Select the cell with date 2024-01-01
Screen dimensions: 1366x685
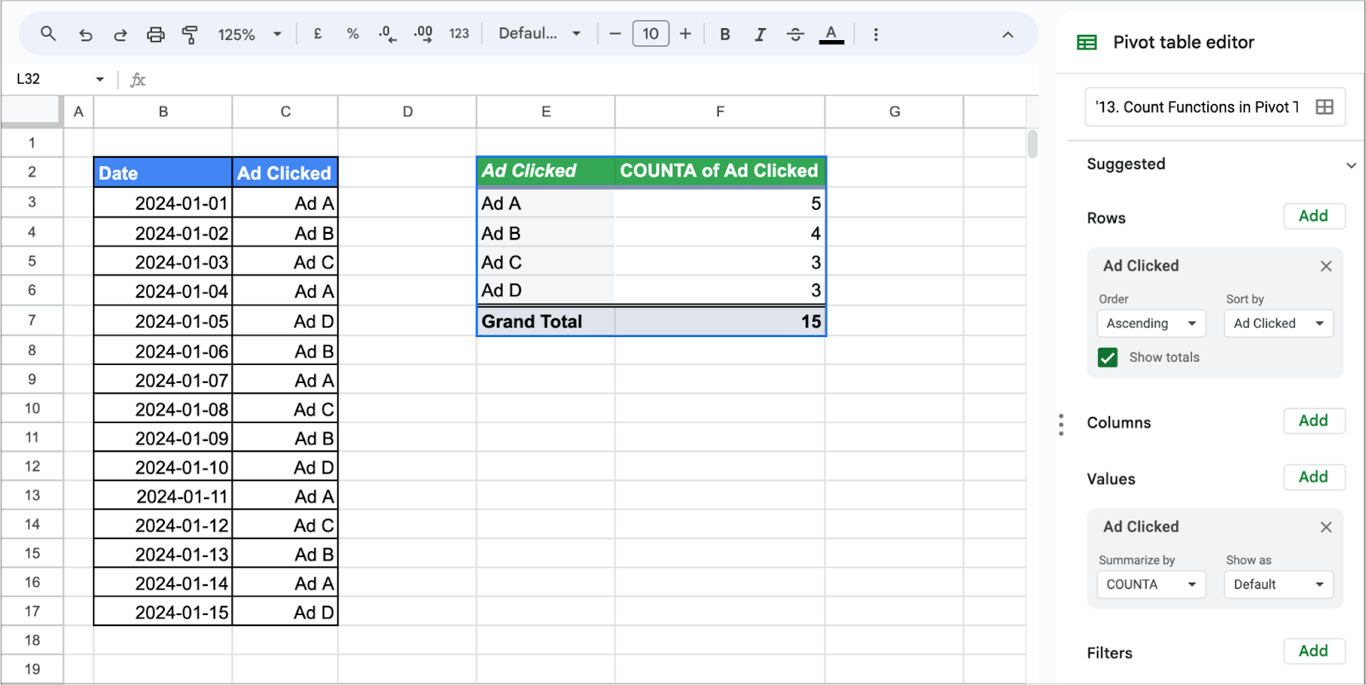tap(163, 203)
